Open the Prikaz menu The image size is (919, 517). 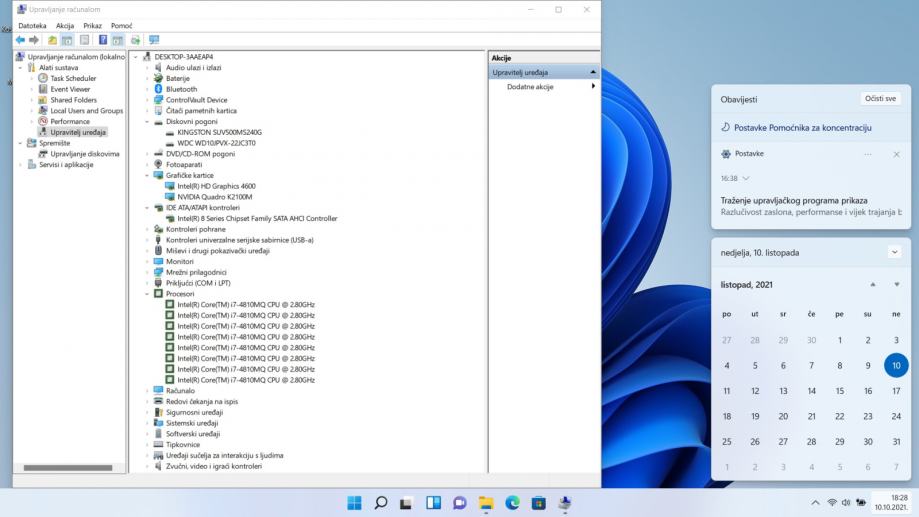(93, 25)
